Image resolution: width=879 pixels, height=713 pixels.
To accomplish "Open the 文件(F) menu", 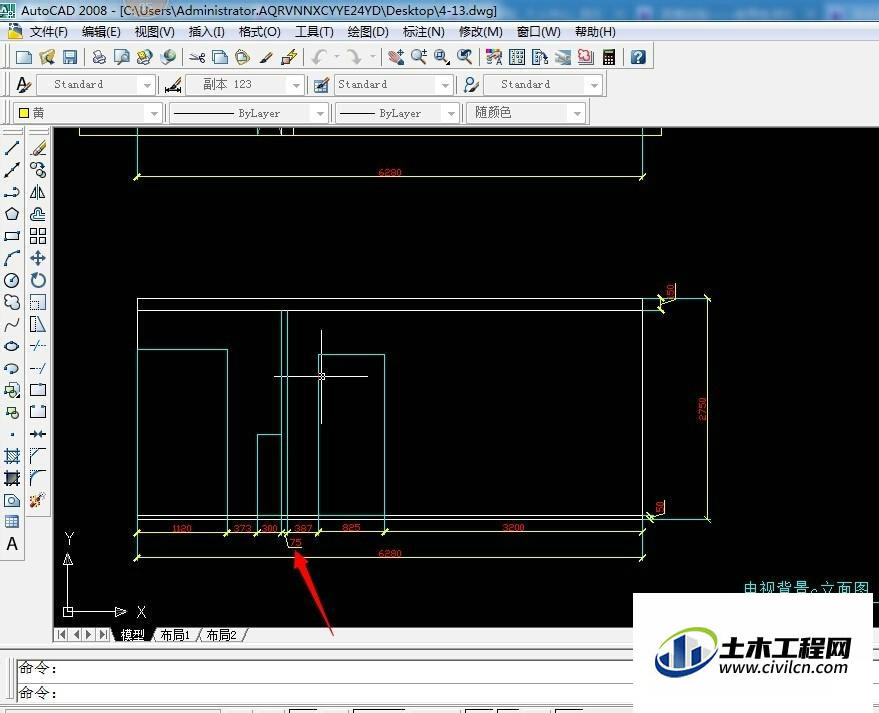I will point(48,31).
